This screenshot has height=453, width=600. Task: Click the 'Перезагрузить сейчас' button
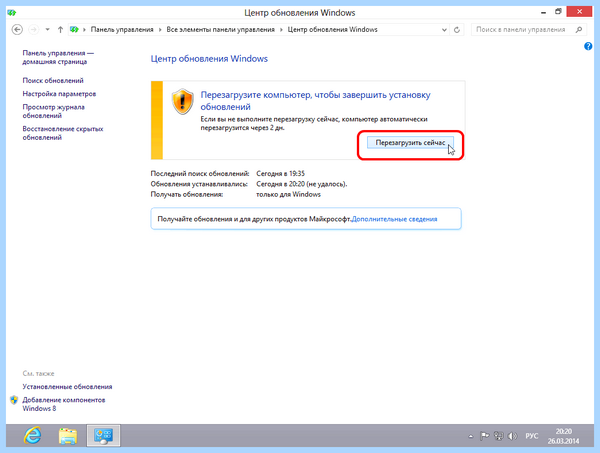(410, 143)
